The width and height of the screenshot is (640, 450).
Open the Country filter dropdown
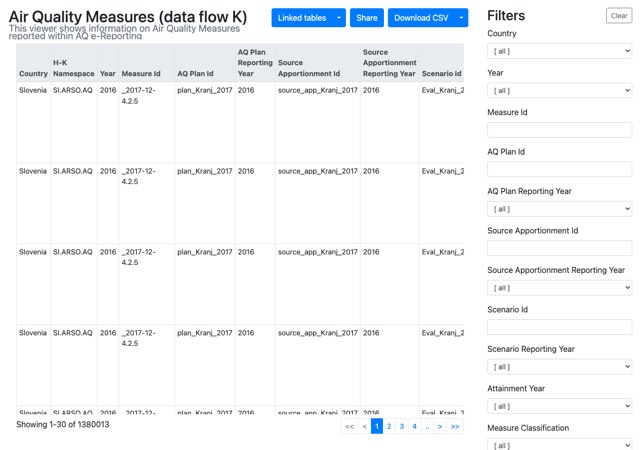(559, 51)
